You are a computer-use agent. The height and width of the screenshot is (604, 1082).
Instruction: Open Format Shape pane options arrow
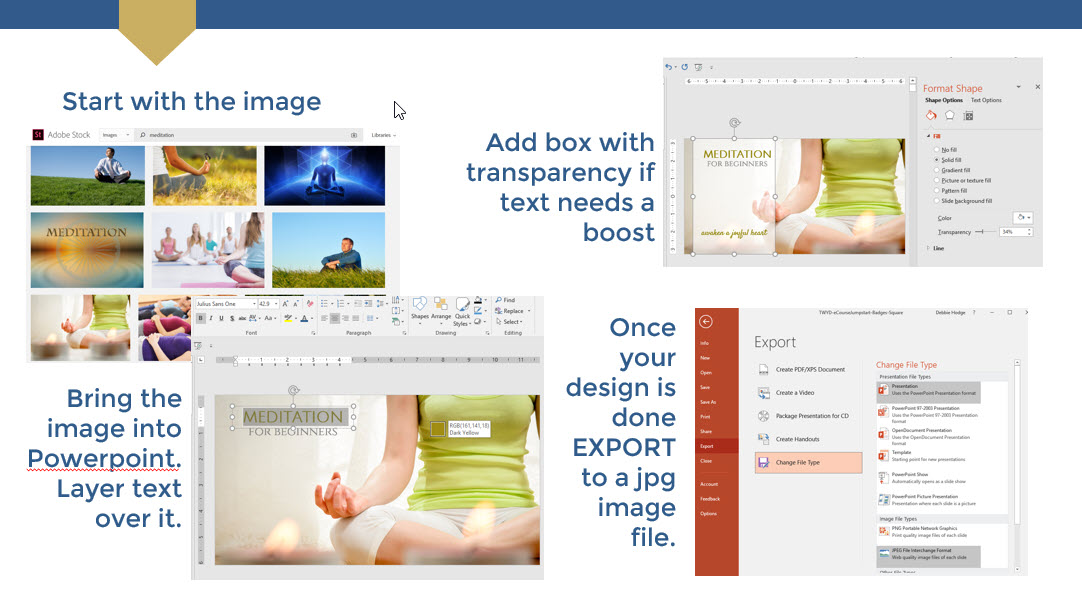pos(1019,86)
